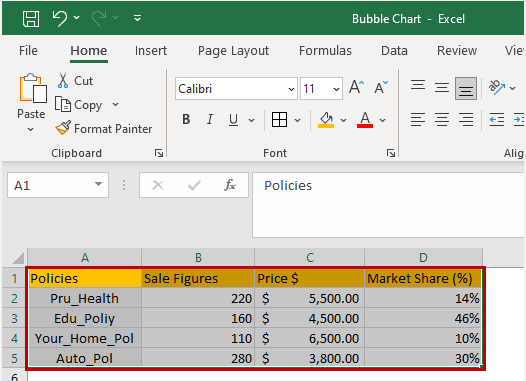Screen dimensions: 526x381
Task: Click the cell with Your_Home_Pol
Action: tap(85, 338)
